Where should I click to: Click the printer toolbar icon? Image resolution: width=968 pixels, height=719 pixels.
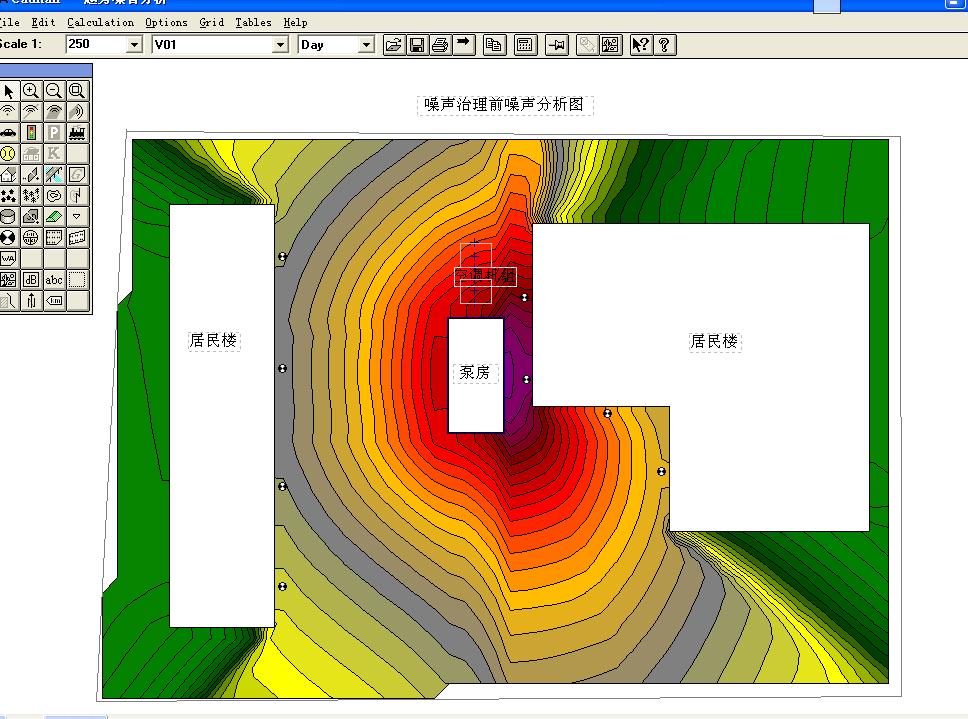tap(440, 45)
